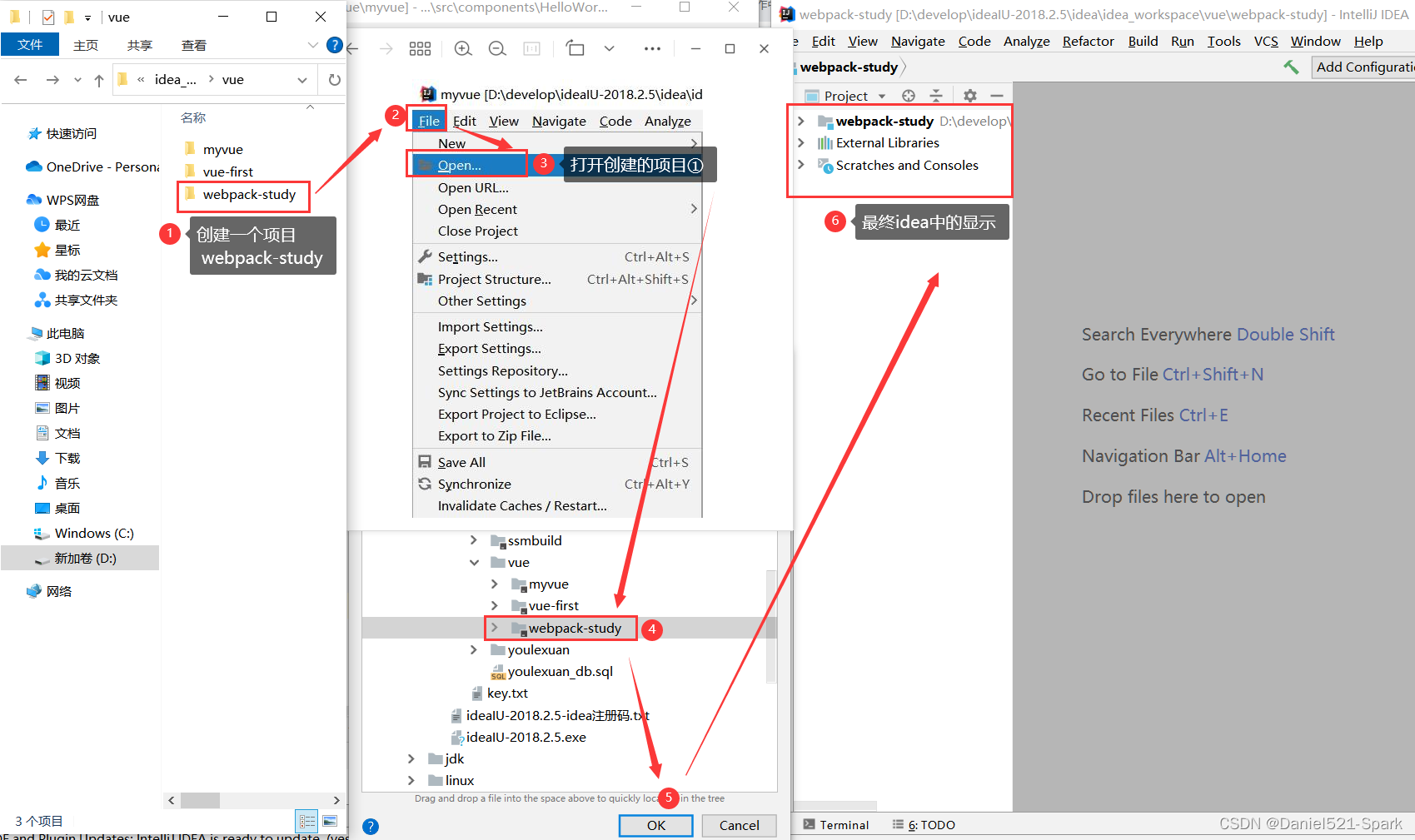The image size is (1415, 840).
Task: Confirm with the OK button
Action: 656,825
